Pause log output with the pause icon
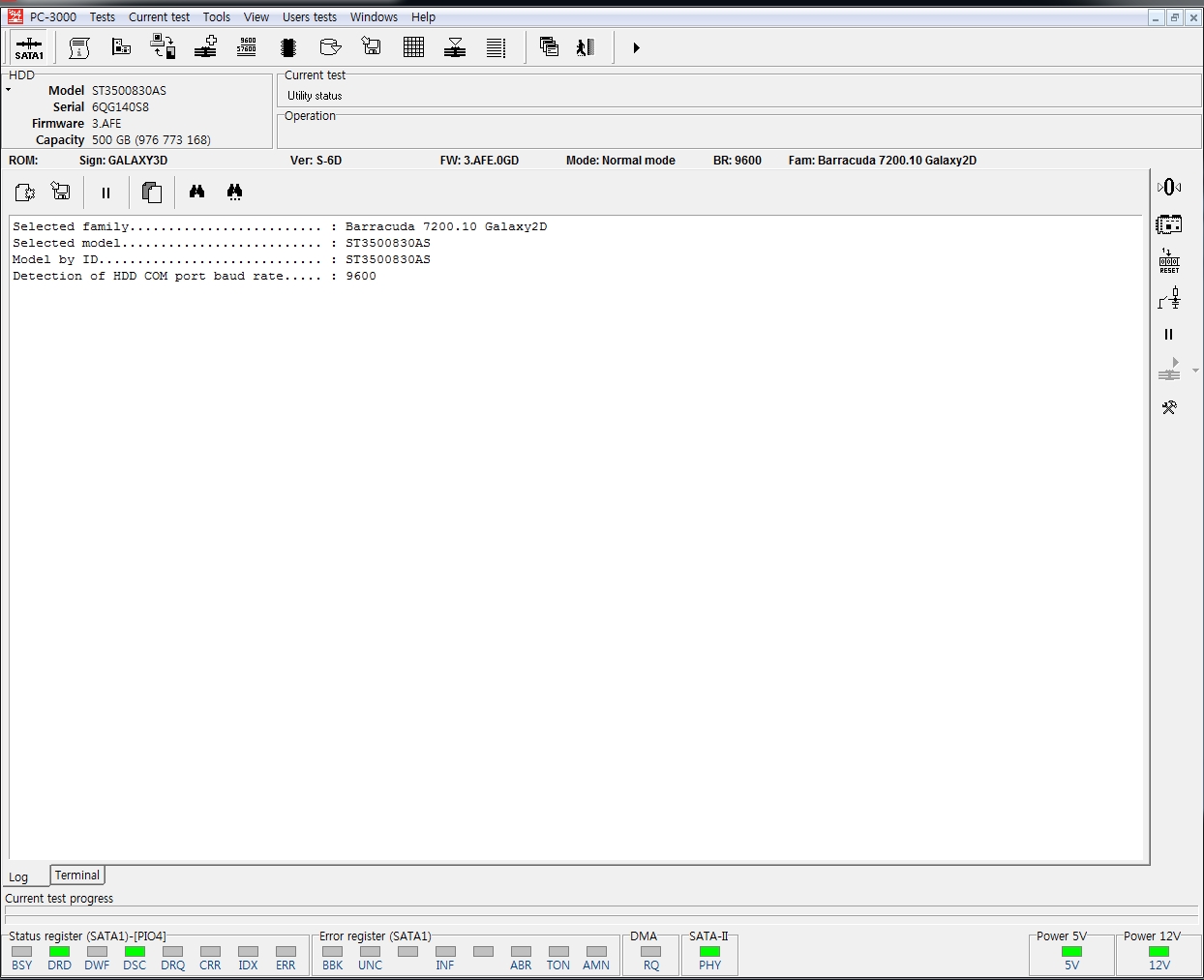This screenshot has width=1204, height=980. point(105,193)
